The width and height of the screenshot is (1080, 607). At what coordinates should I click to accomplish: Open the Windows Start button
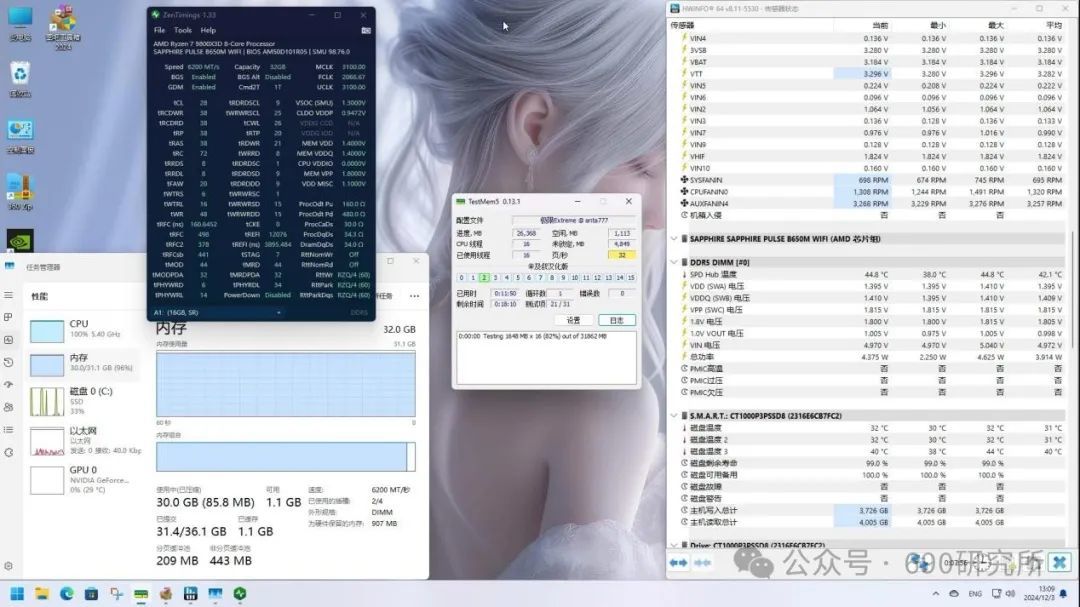click(17, 593)
